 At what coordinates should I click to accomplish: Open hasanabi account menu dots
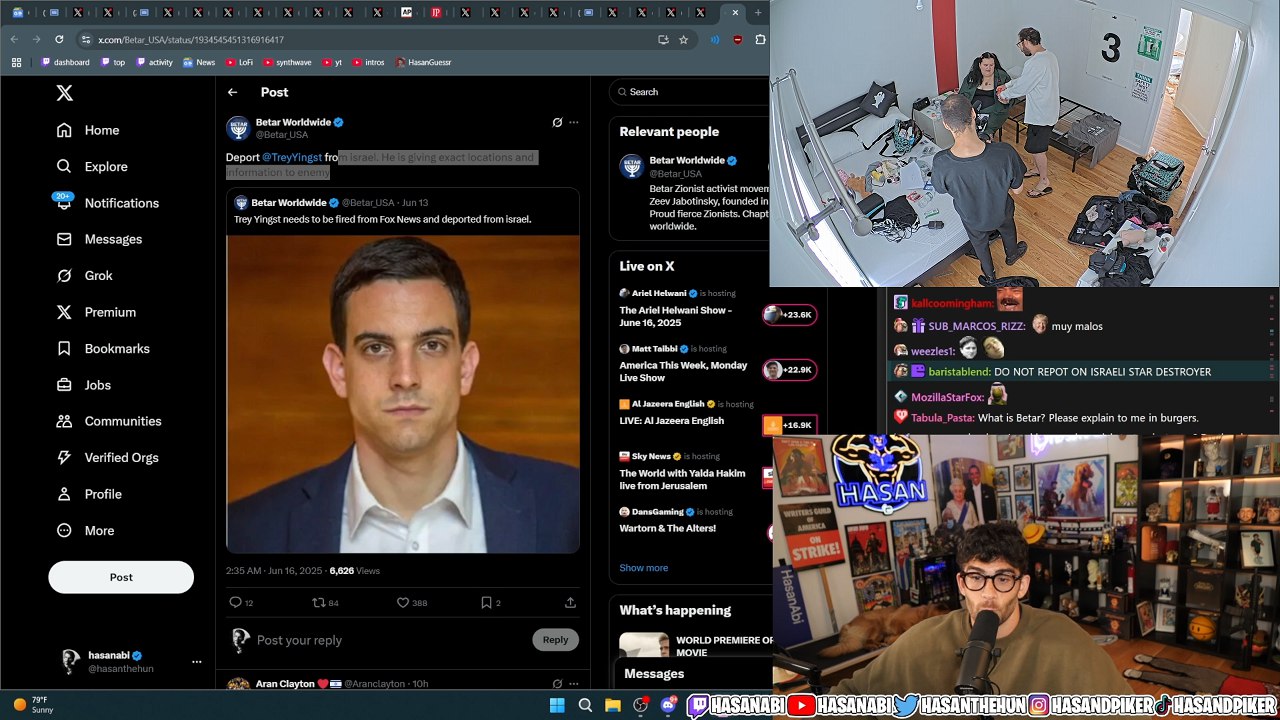coord(197,662)
